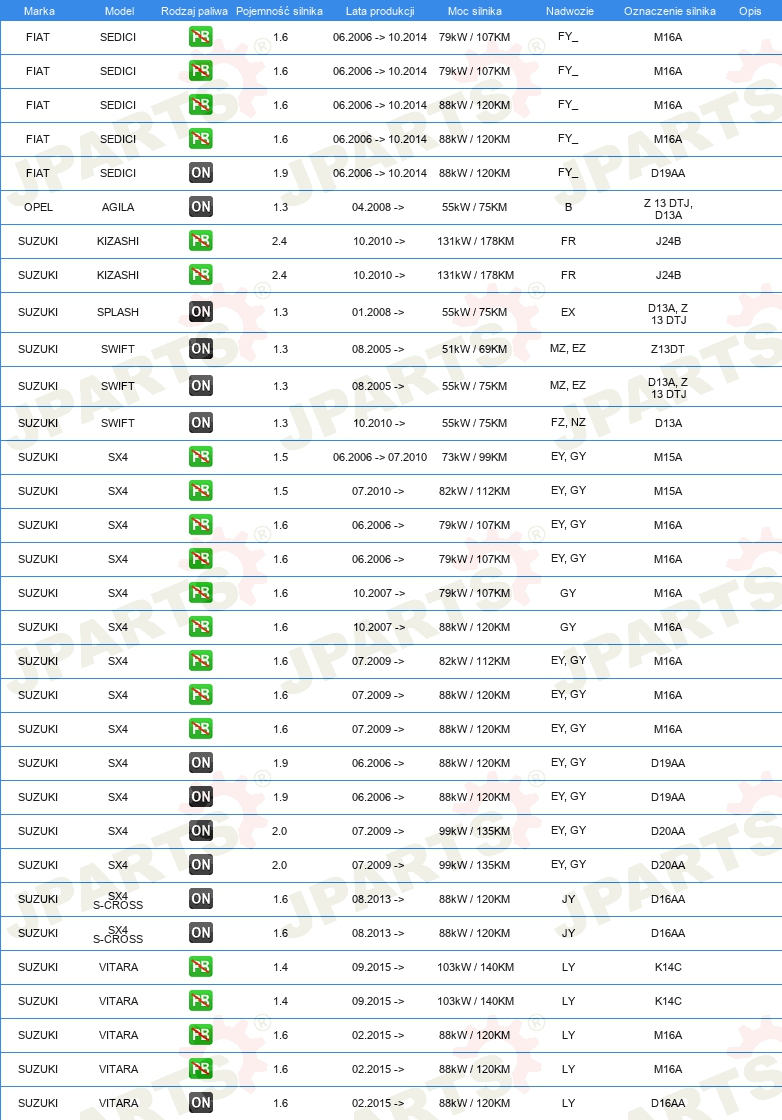Image resolution: width=782 pixels, height=1120 pixels.
Task: Click 'MZ, EZ' body cell in SWIFT 51kW row
Action: coord(568,348)
